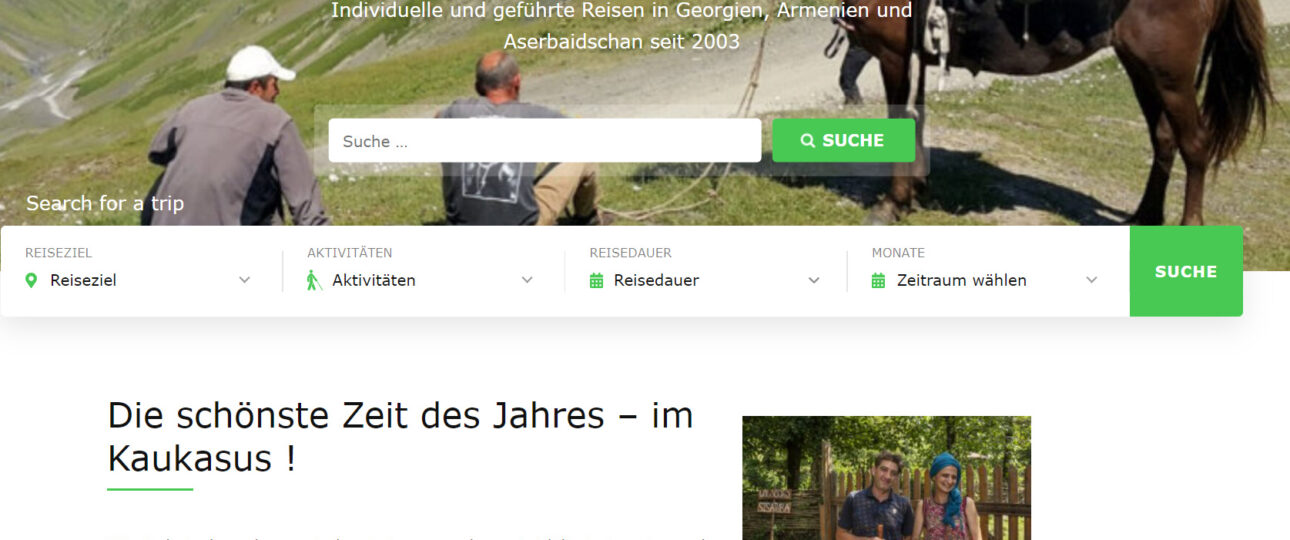
Task: Click the hiker icon beside Aktivitäten
Action: pyautogui.click(x=314, y=280)
